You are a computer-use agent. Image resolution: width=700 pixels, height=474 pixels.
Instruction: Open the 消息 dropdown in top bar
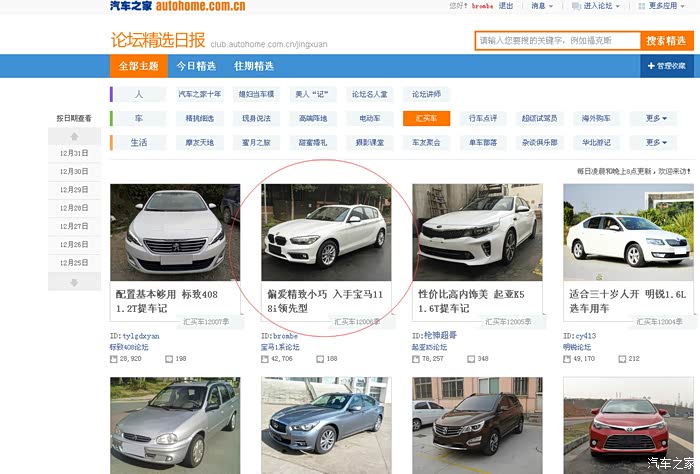[540, 6]
